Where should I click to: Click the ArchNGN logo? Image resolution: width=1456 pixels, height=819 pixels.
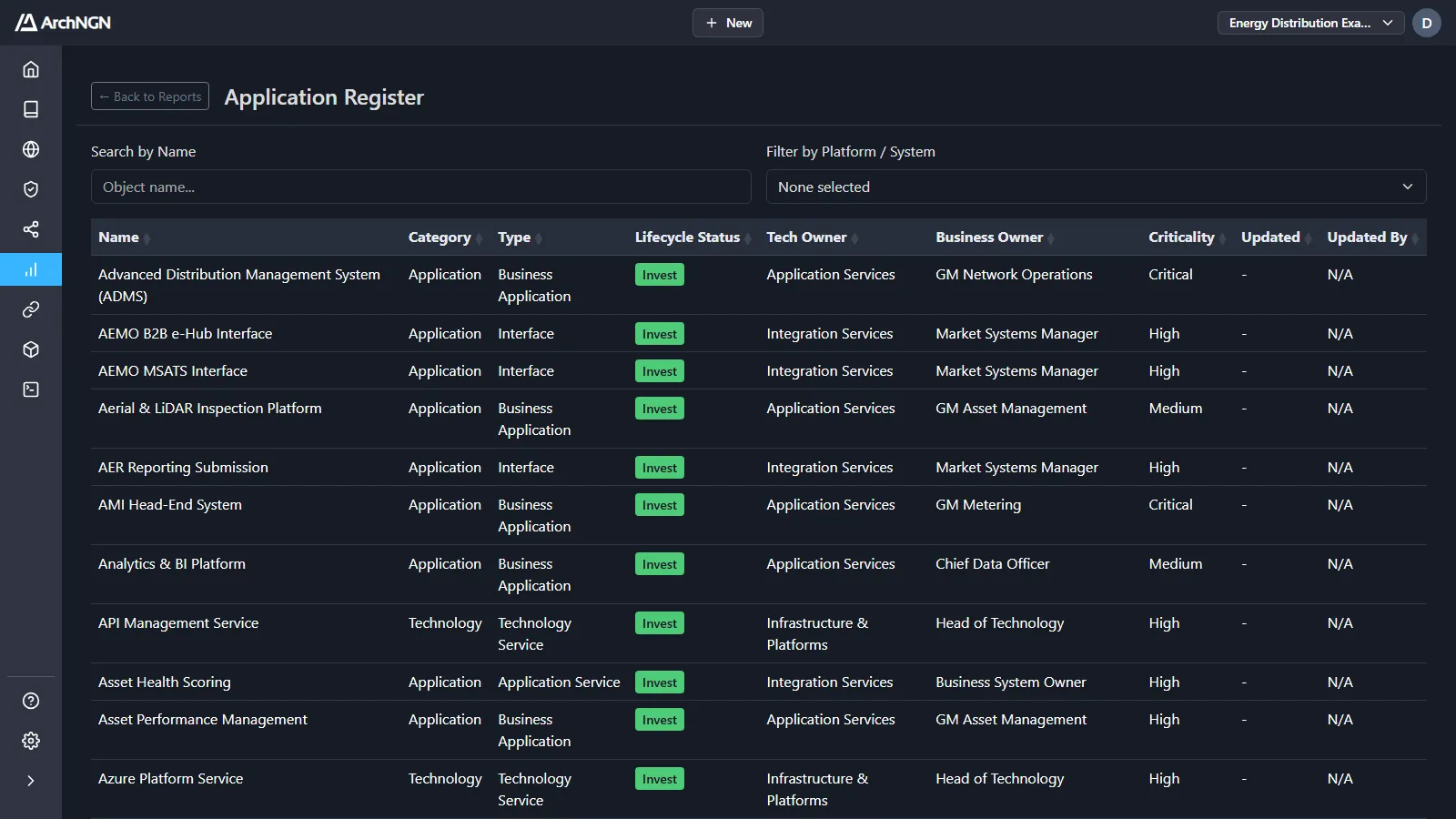pos(63,23)
